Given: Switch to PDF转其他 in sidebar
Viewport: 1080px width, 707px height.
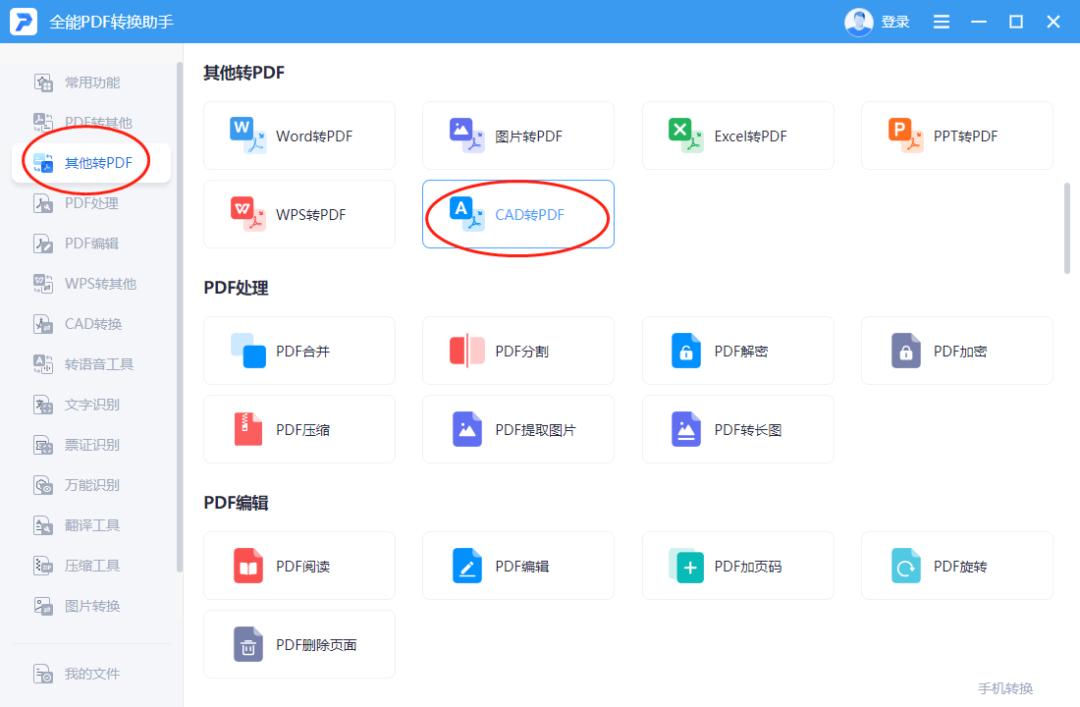Looking at the screenshot, I should (91, 123).
